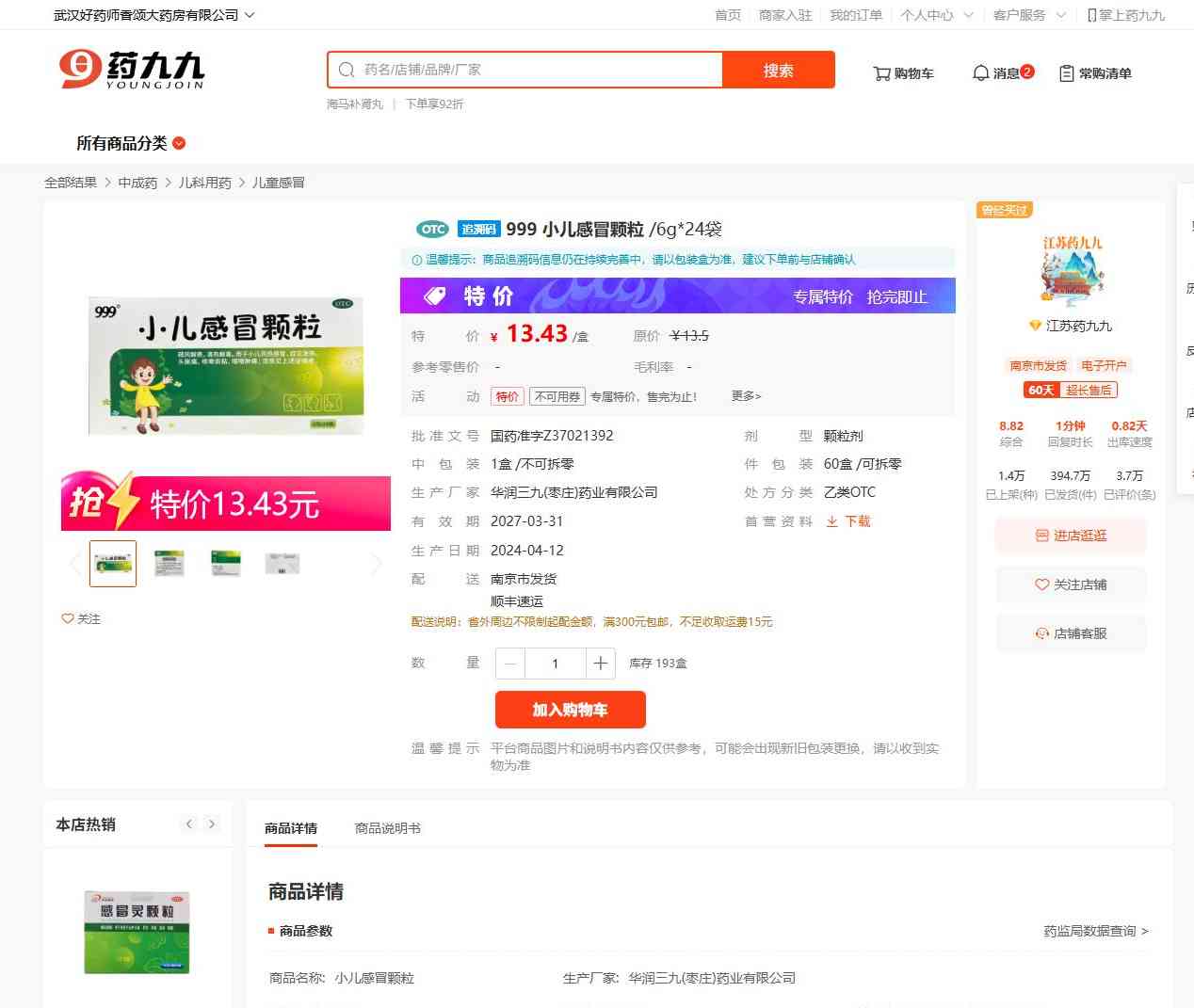Switch to the 商品说明书 tab
This screenshot has height=1008, width=1194.
pyautogui.click(x=387, y=828)
